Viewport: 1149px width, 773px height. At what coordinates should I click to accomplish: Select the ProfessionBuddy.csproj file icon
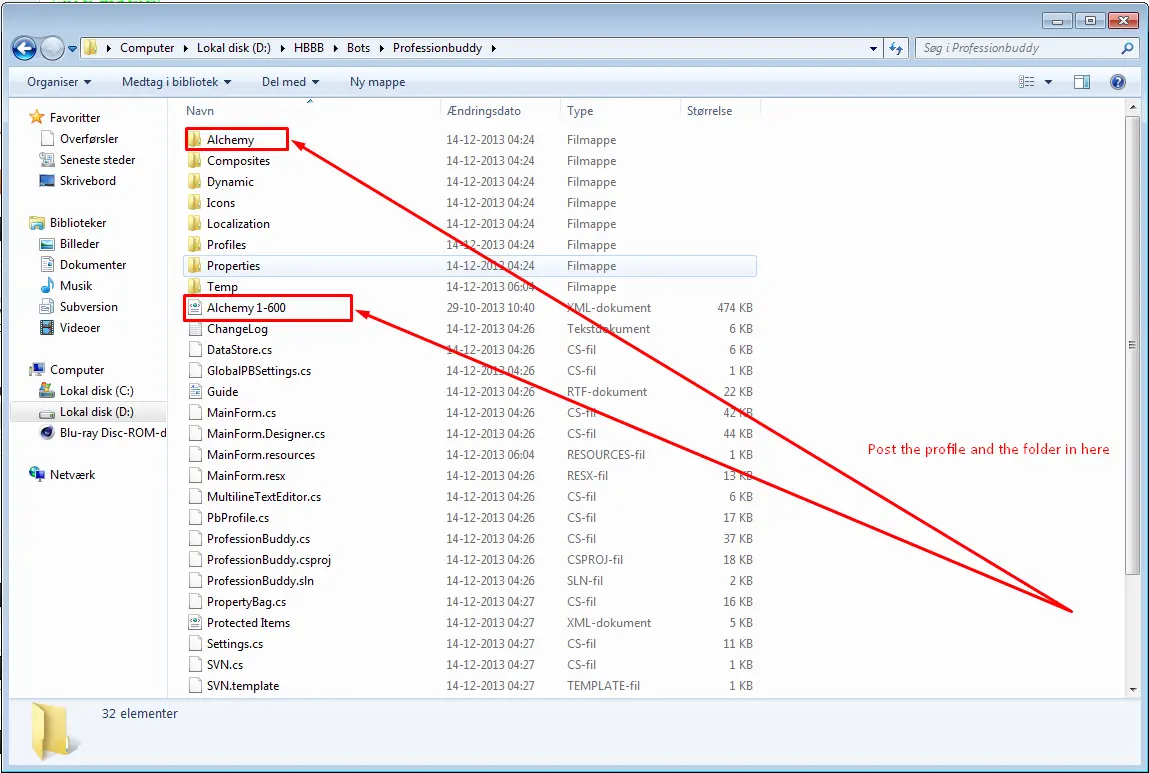tap(194, 560)
